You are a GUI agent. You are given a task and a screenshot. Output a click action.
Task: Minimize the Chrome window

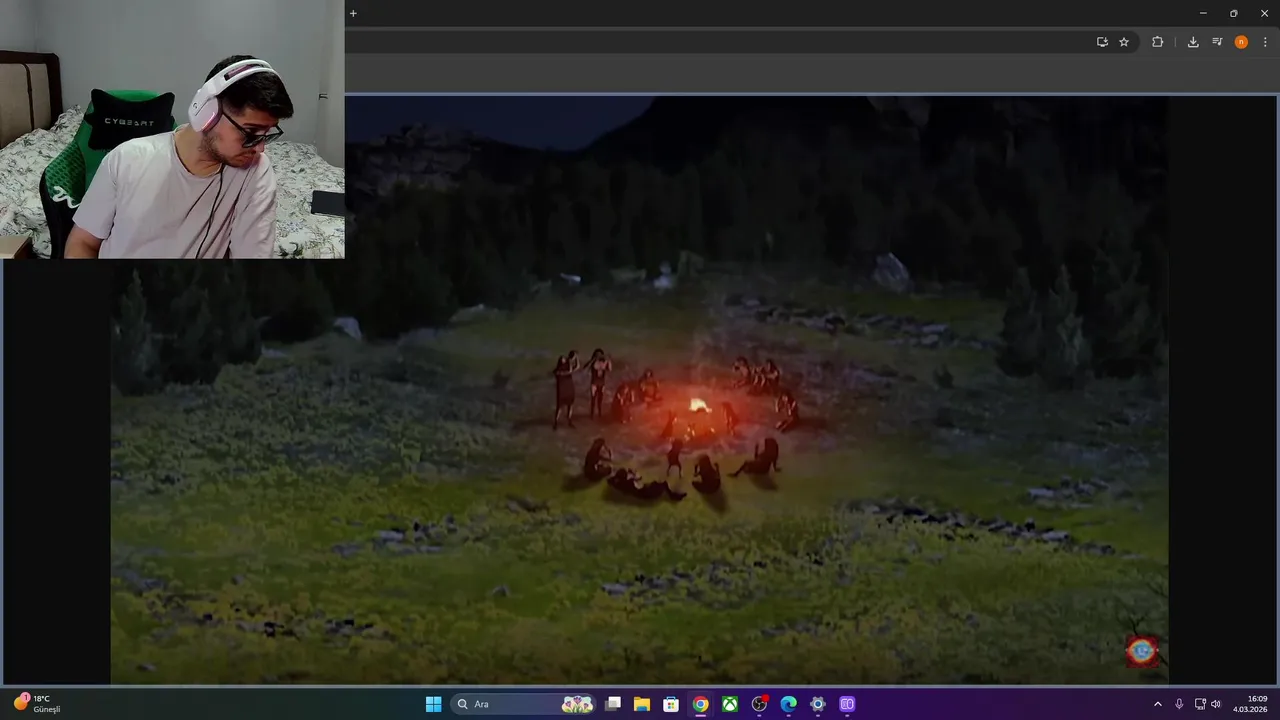1203,13
